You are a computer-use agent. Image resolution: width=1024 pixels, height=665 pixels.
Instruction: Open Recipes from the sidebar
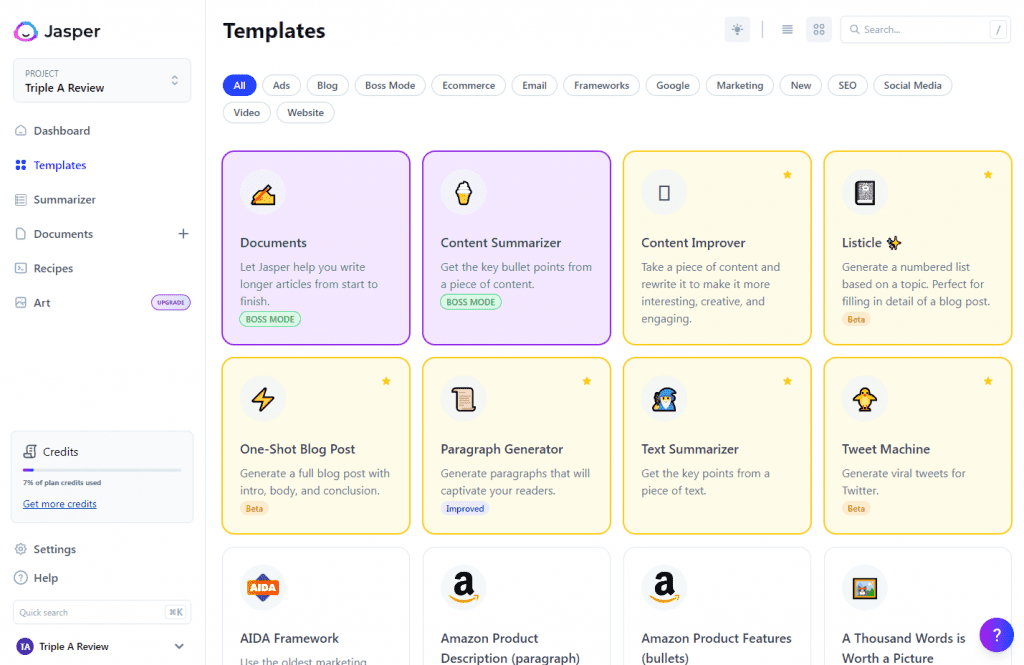tap(53, 268)
